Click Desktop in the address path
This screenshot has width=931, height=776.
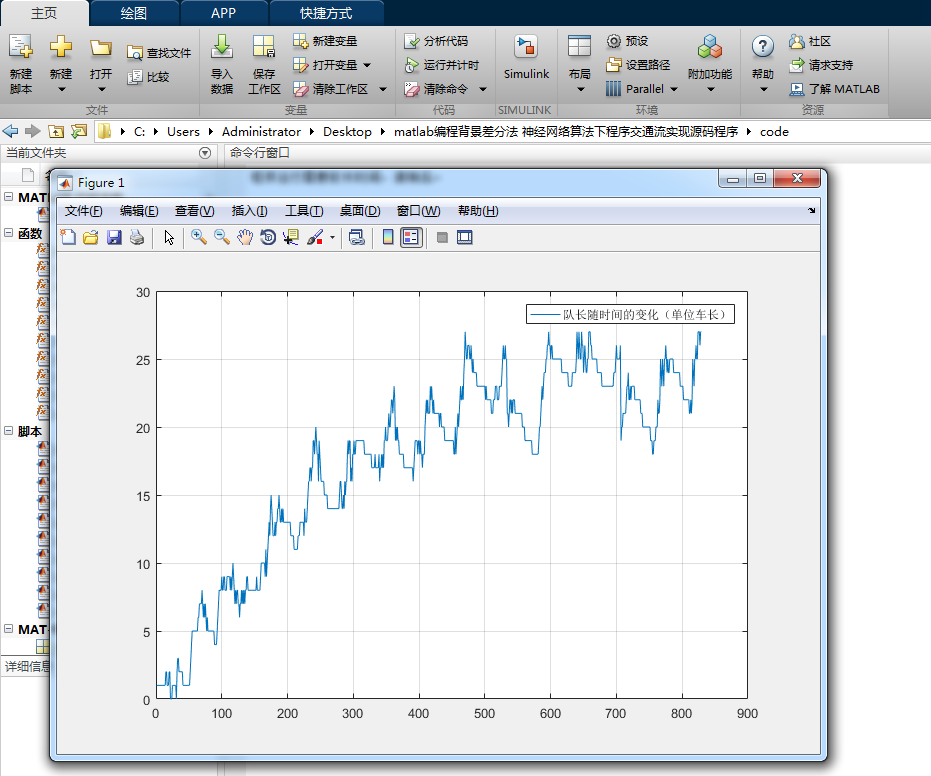(347, 132)
